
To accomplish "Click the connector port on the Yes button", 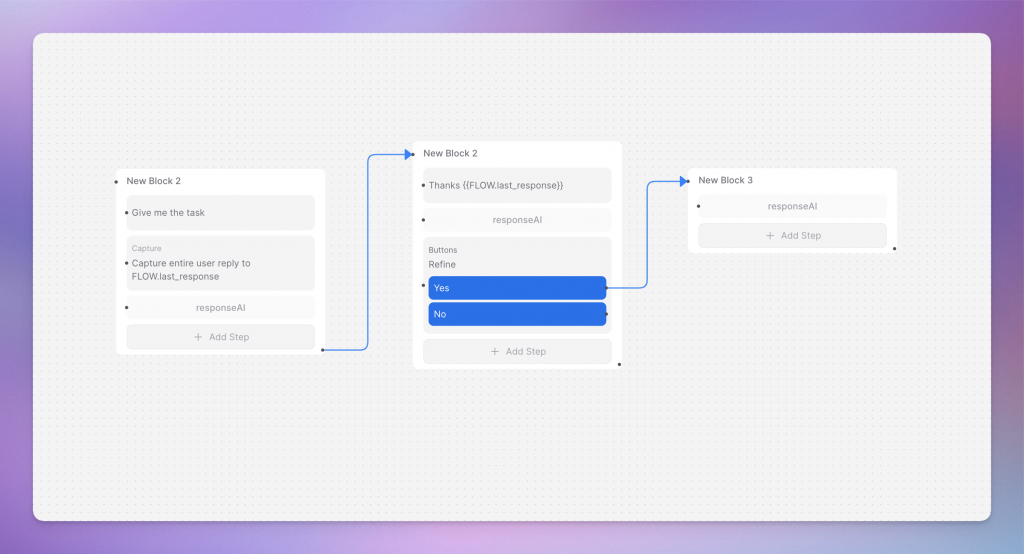I will [607, 288].
